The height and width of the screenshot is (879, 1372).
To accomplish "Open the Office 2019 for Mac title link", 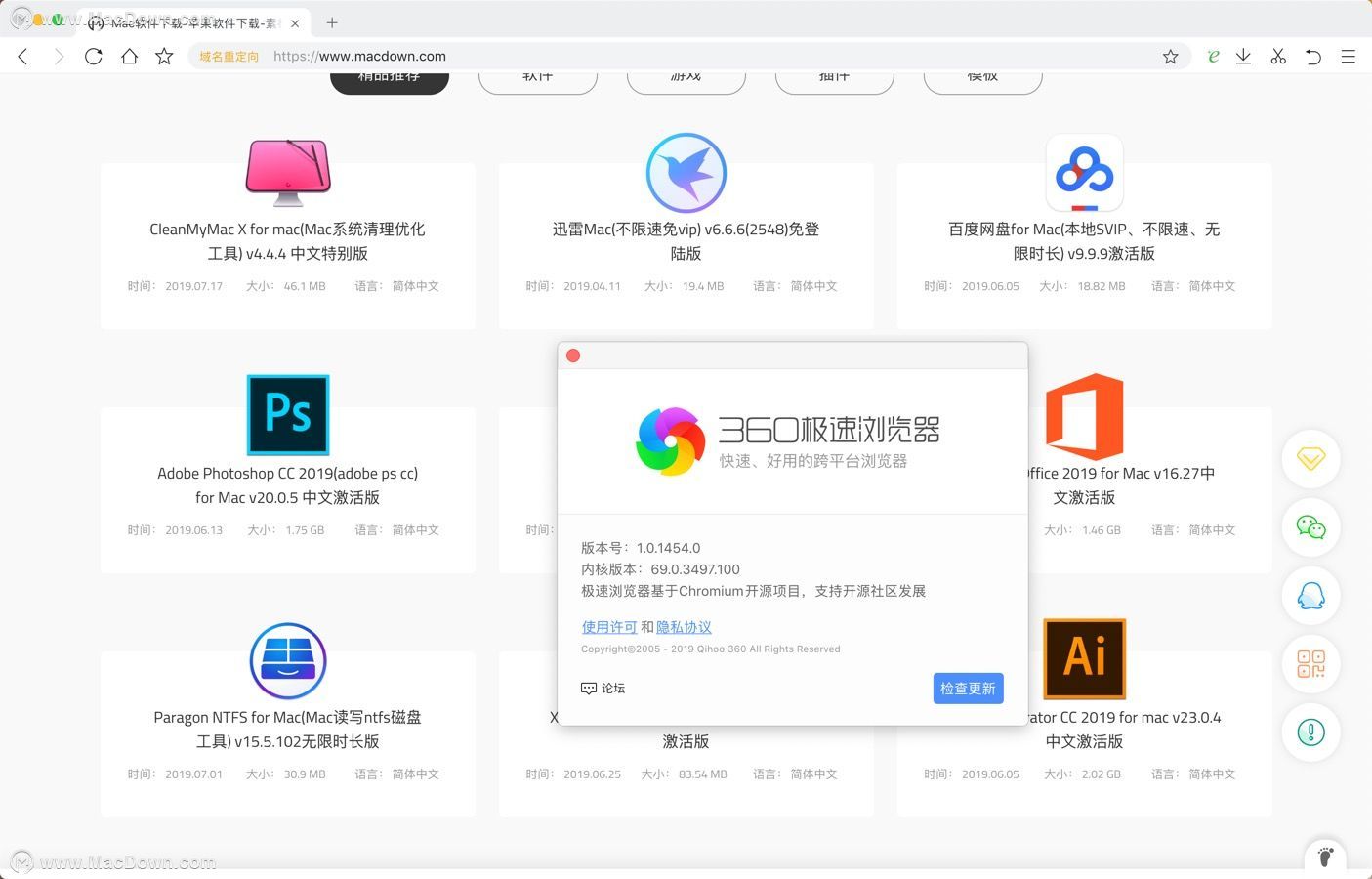I will pos(1121,485).
